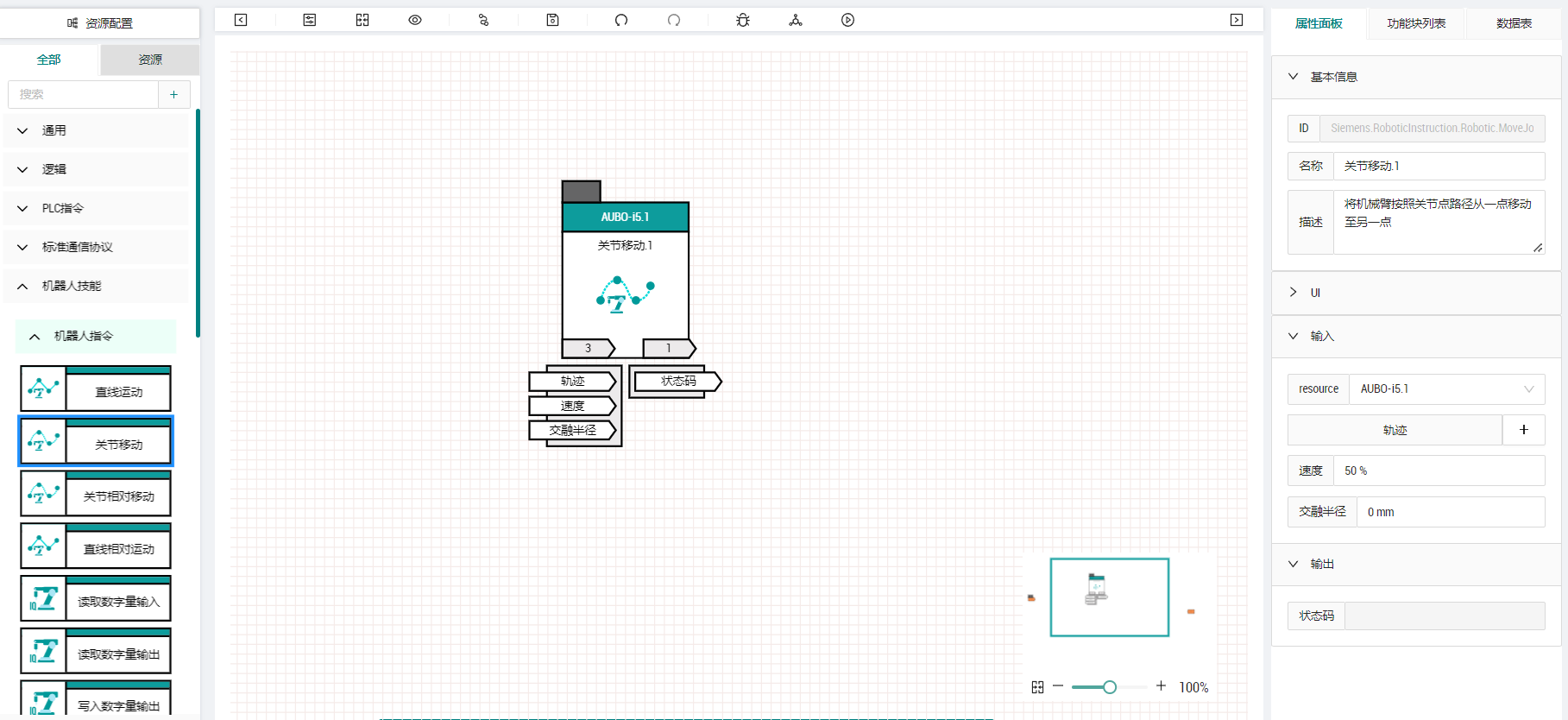
Task: Click the gray tab above the AUBO-i5.1 block
Action: [582, 191]
